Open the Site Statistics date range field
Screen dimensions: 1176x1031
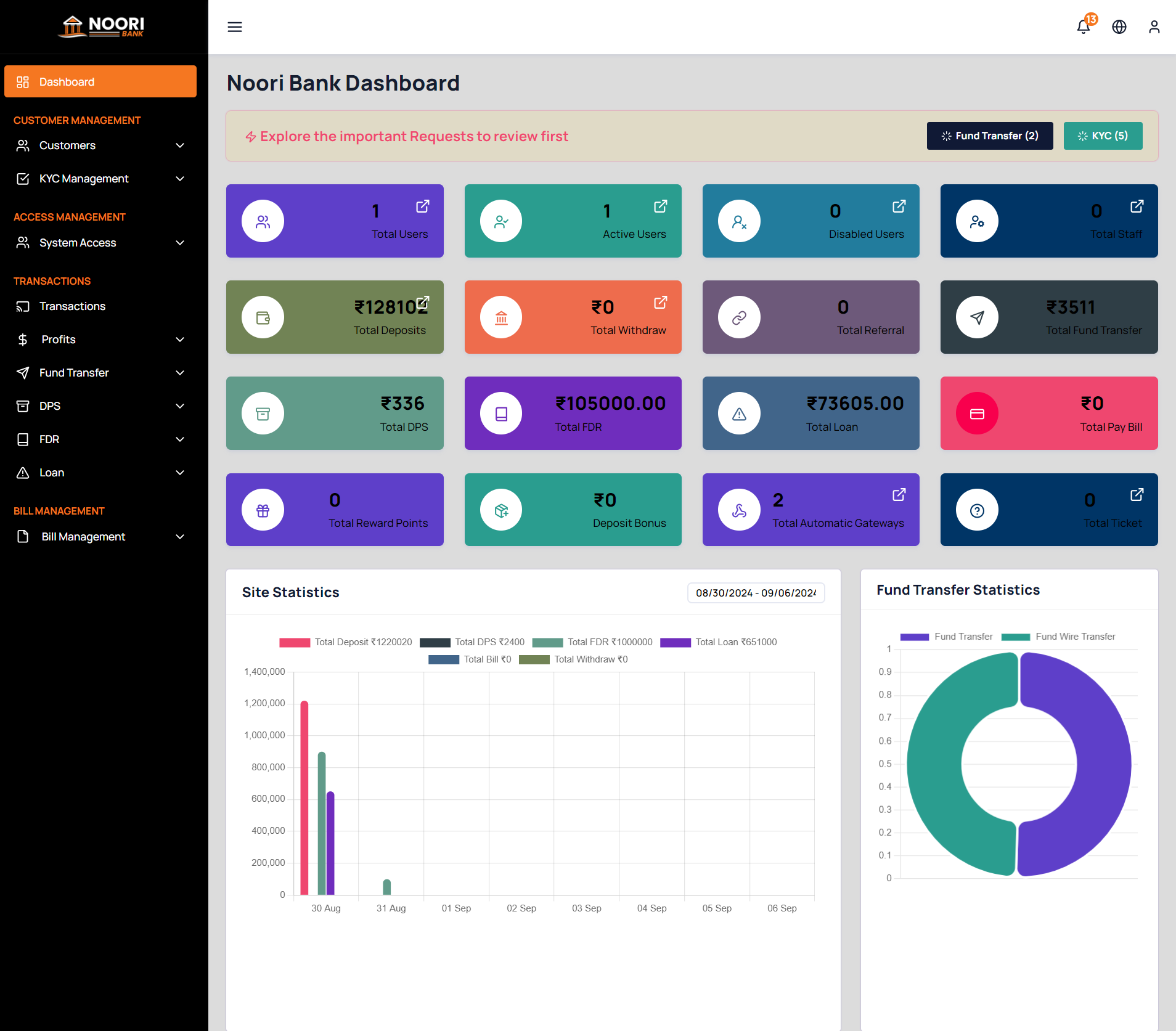coord(756,592)
